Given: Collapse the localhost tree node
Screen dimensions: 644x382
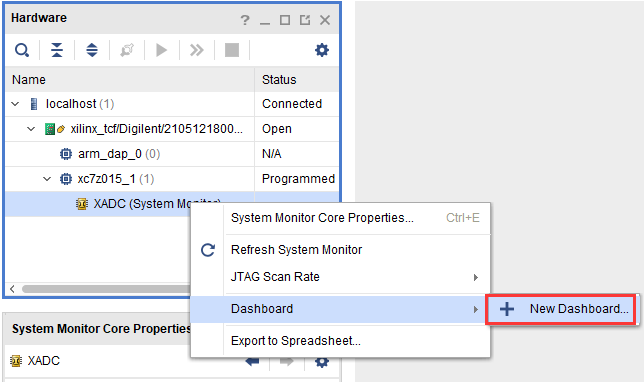Looking at the screenshot, I should (15, 104).
